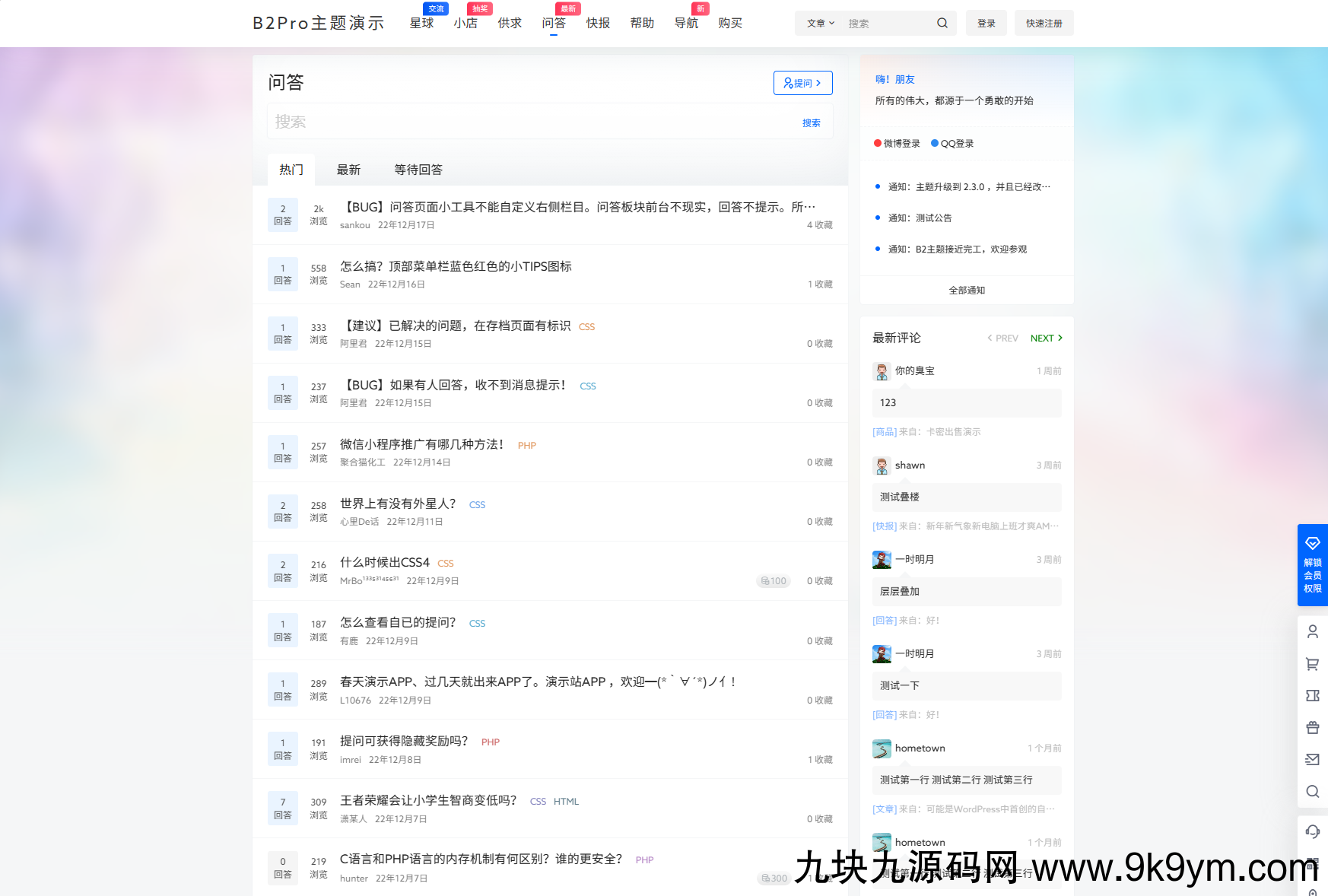Image resolution: width=1328 pixels, height=896 pixels.
Task: Click 全部通知 link
Action: (x=966, y=291)
